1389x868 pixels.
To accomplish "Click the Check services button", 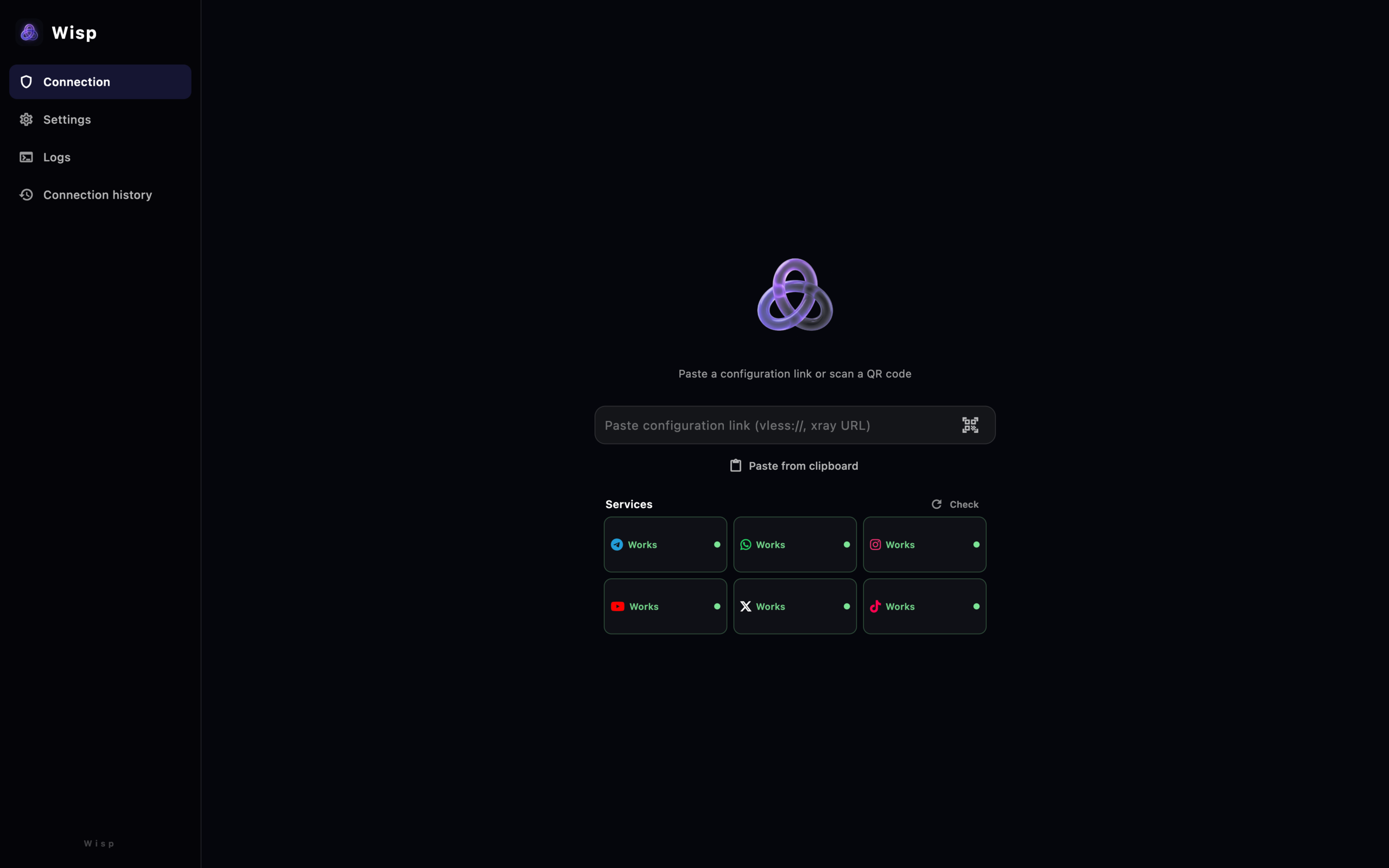I will [954, 504].
